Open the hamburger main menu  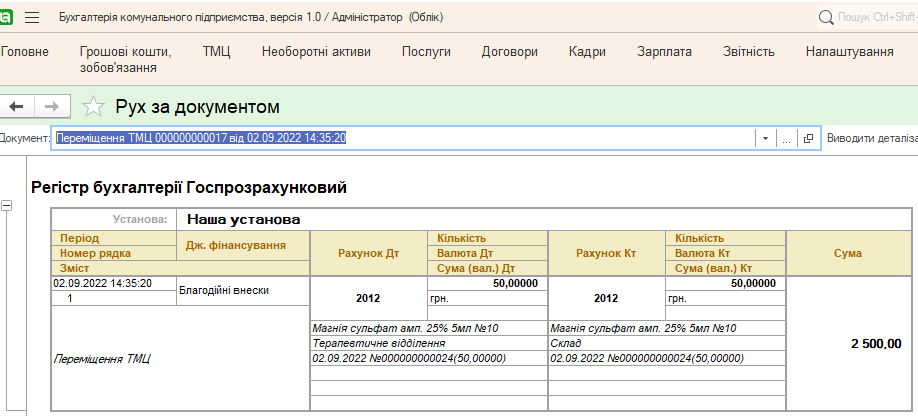point(32,17)
